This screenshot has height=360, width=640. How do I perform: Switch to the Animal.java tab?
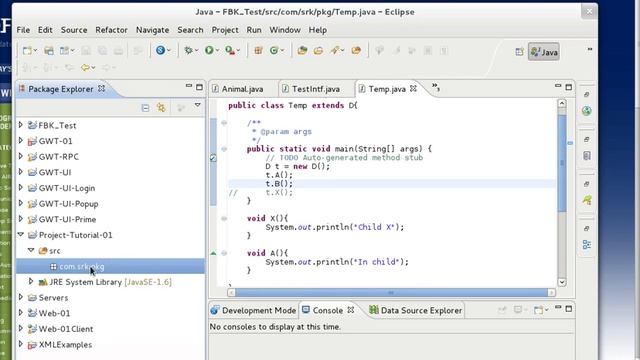coord(242,89)
